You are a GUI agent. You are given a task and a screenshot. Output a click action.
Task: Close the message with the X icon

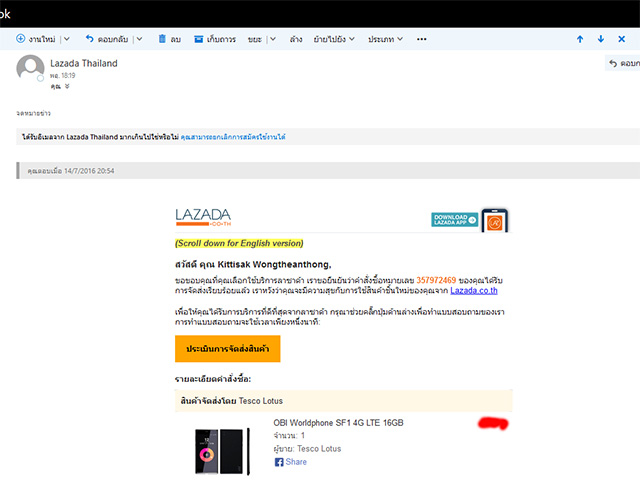(622, 39)
